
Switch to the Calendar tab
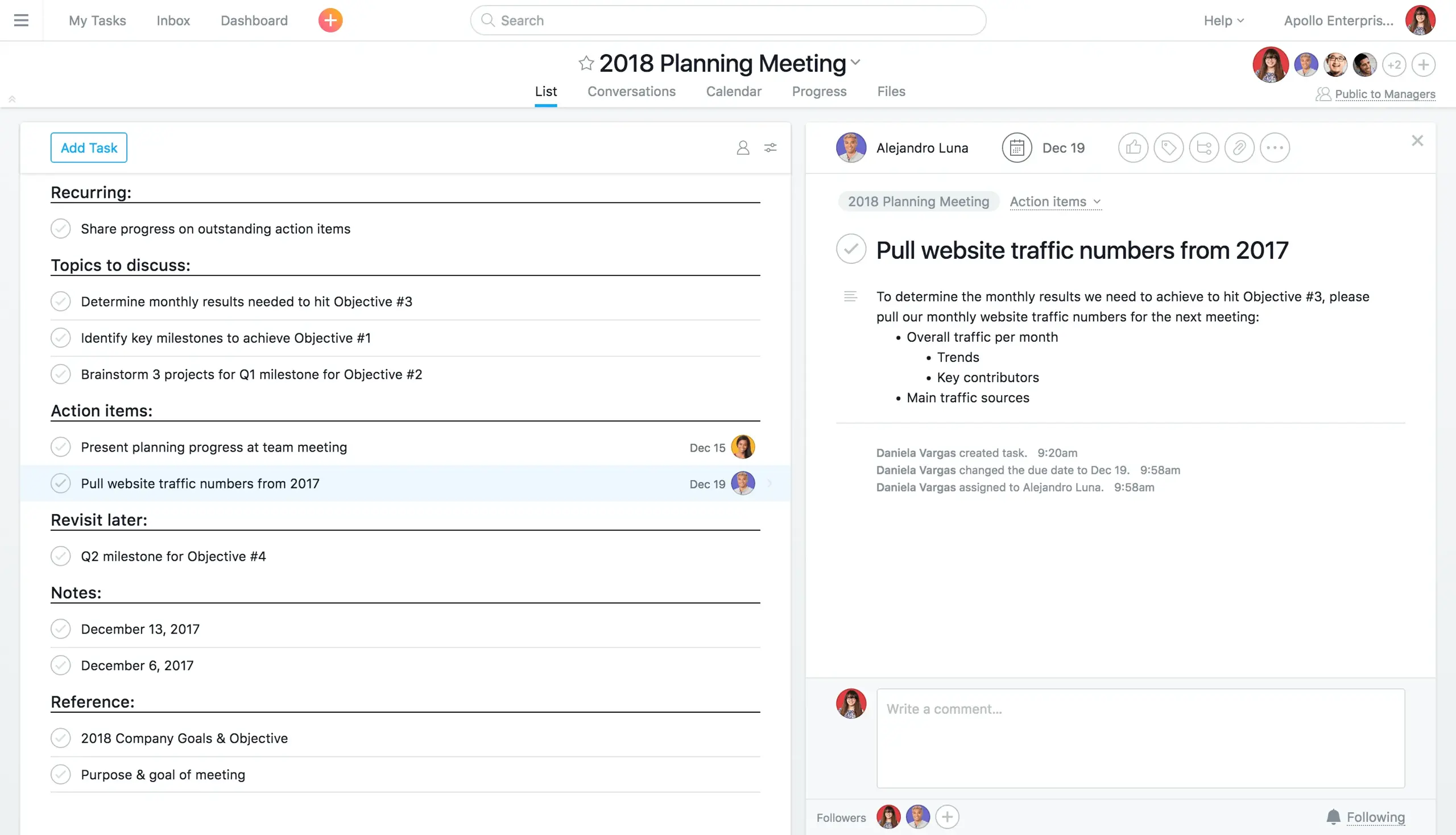coord(733,91)
